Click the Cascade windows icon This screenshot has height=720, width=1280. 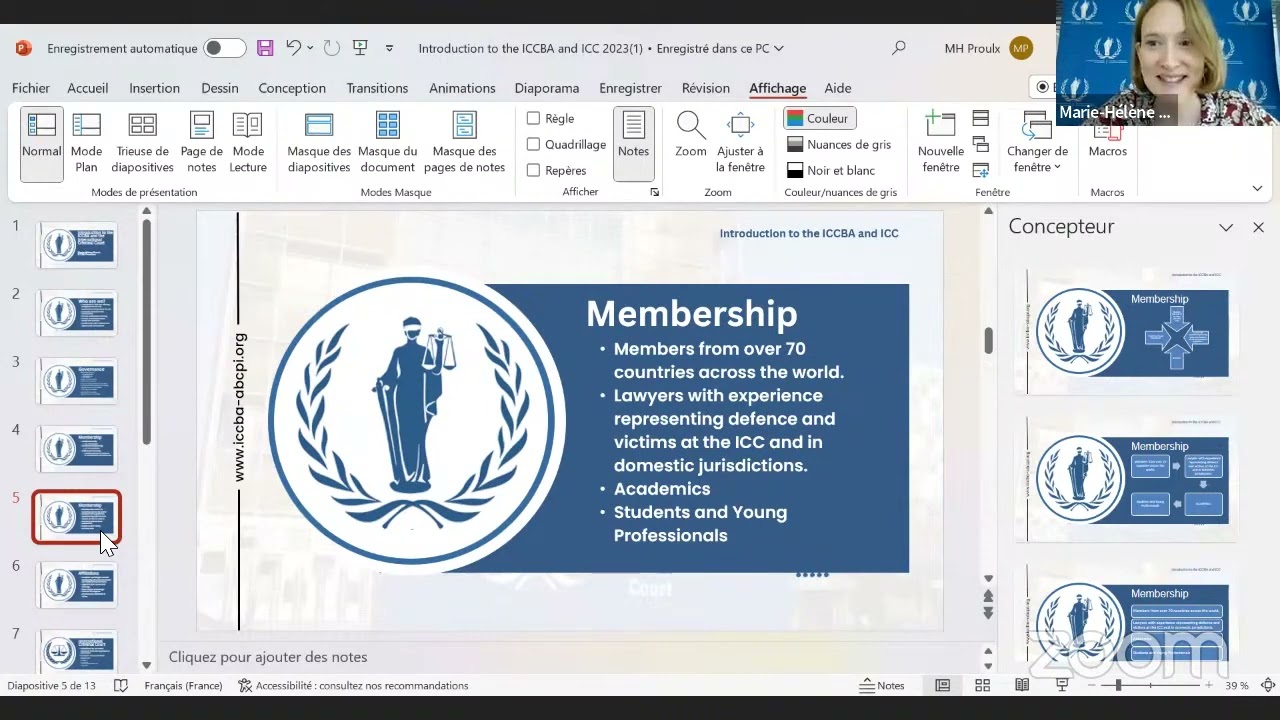pyautogui.click(x=981, y=144)
